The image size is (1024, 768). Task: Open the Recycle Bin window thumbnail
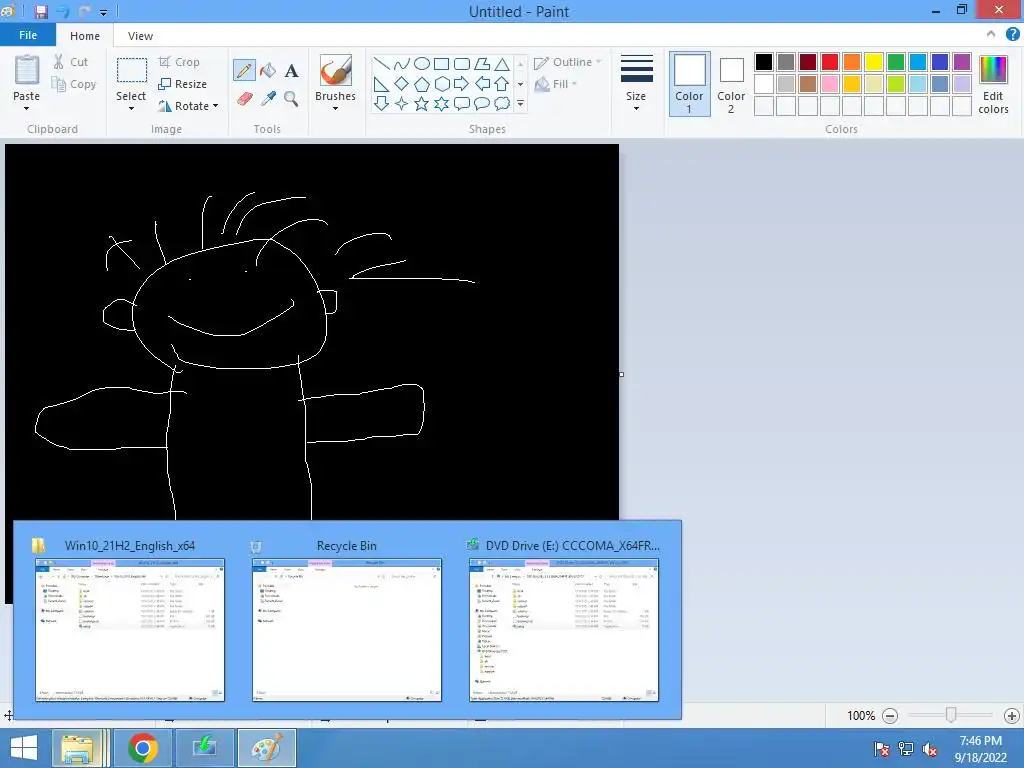[x=347, y=630]
